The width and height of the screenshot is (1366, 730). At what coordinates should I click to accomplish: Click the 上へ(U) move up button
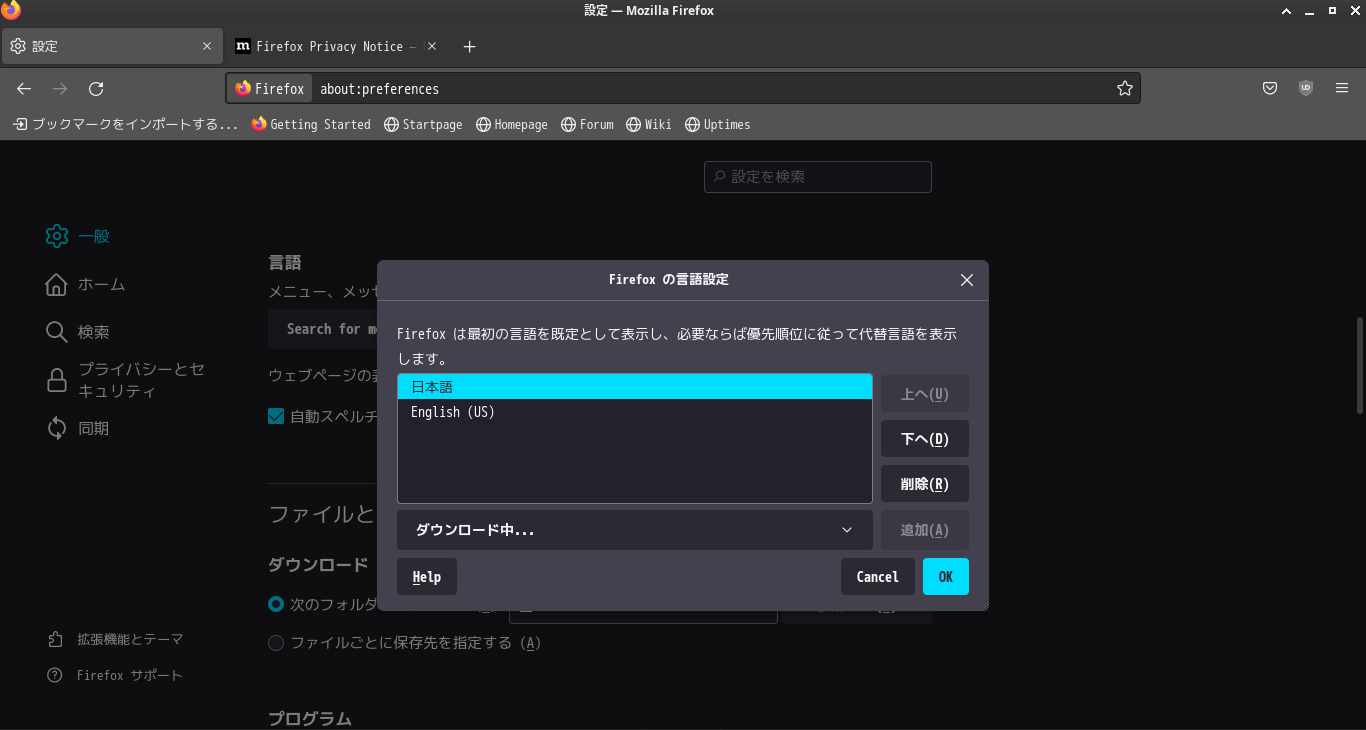[925, 394]
